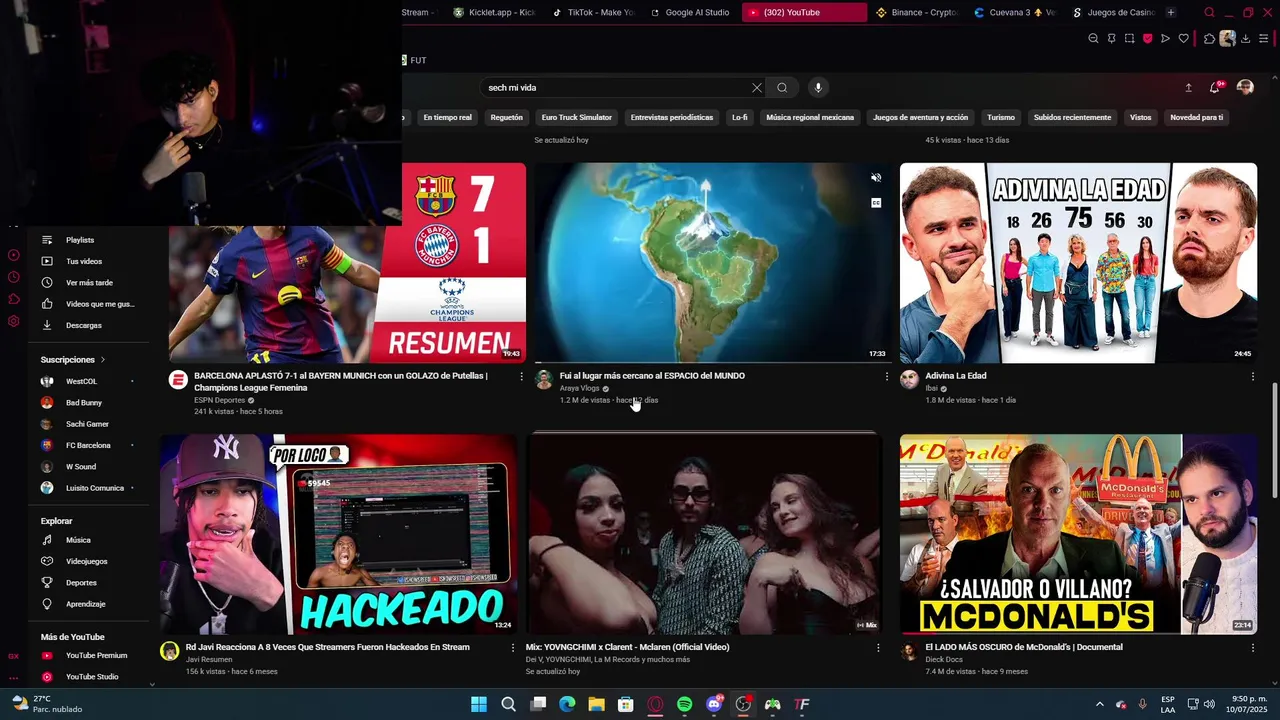The width and height of the screenshot is (1280, 720).
Task: Open the Playlists sidebar icon
Action: coord(46,240)
